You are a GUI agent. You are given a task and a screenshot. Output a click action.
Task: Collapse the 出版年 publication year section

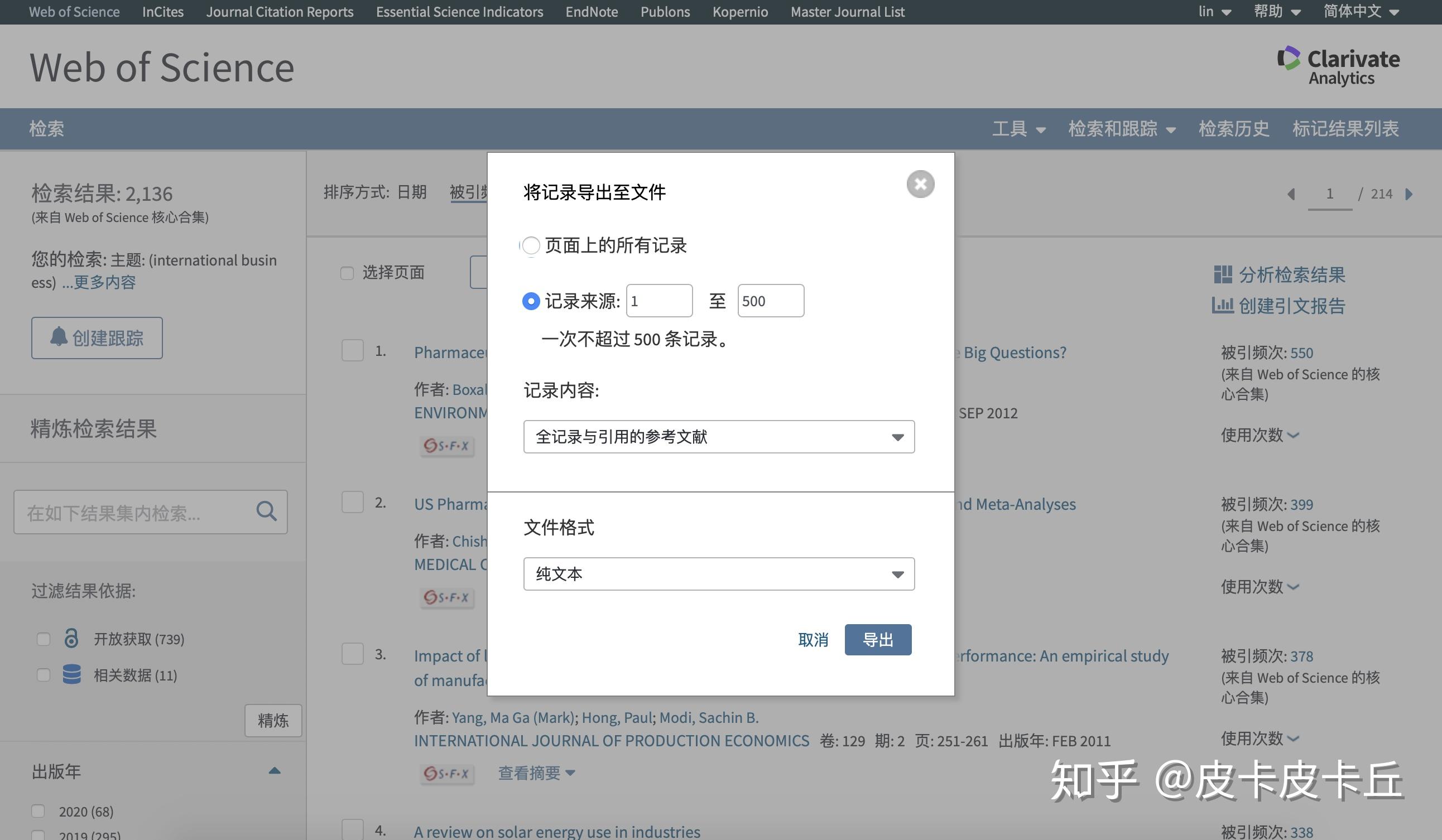[x=274, y=770]
